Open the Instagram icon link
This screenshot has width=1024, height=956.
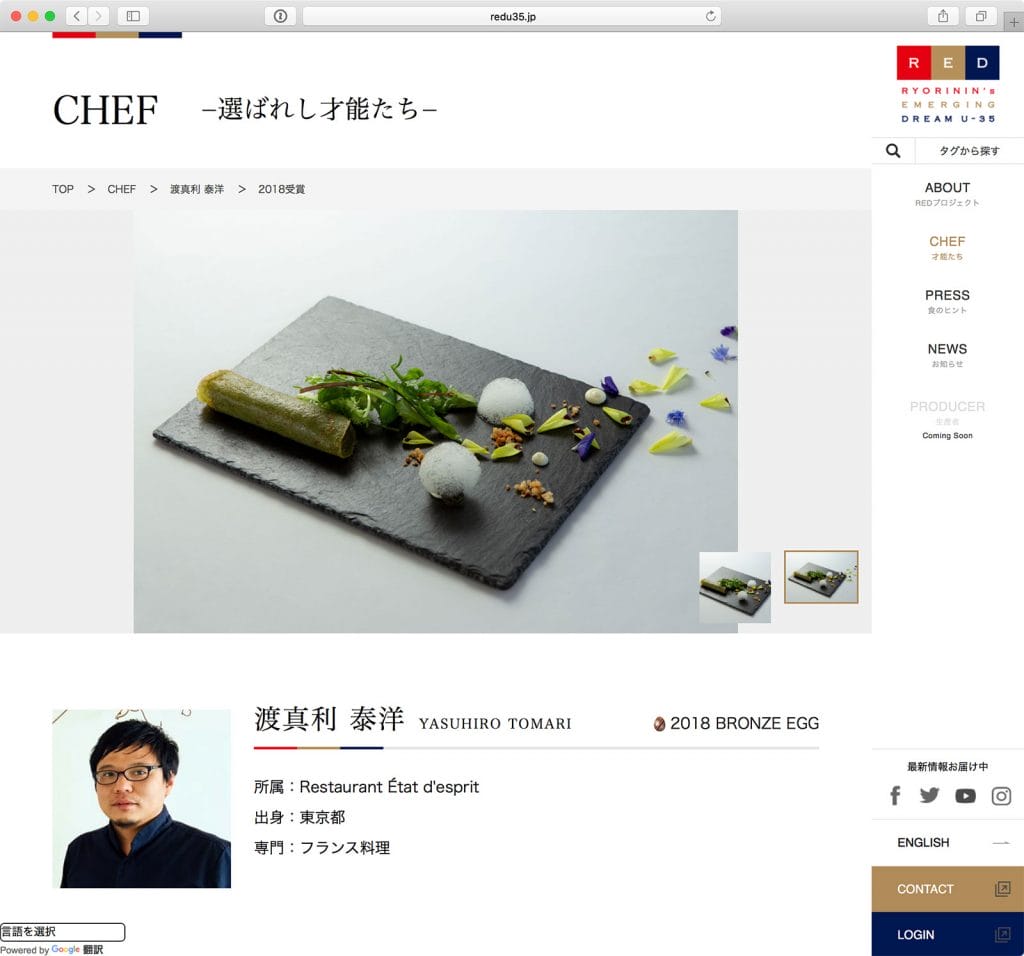1001,796
